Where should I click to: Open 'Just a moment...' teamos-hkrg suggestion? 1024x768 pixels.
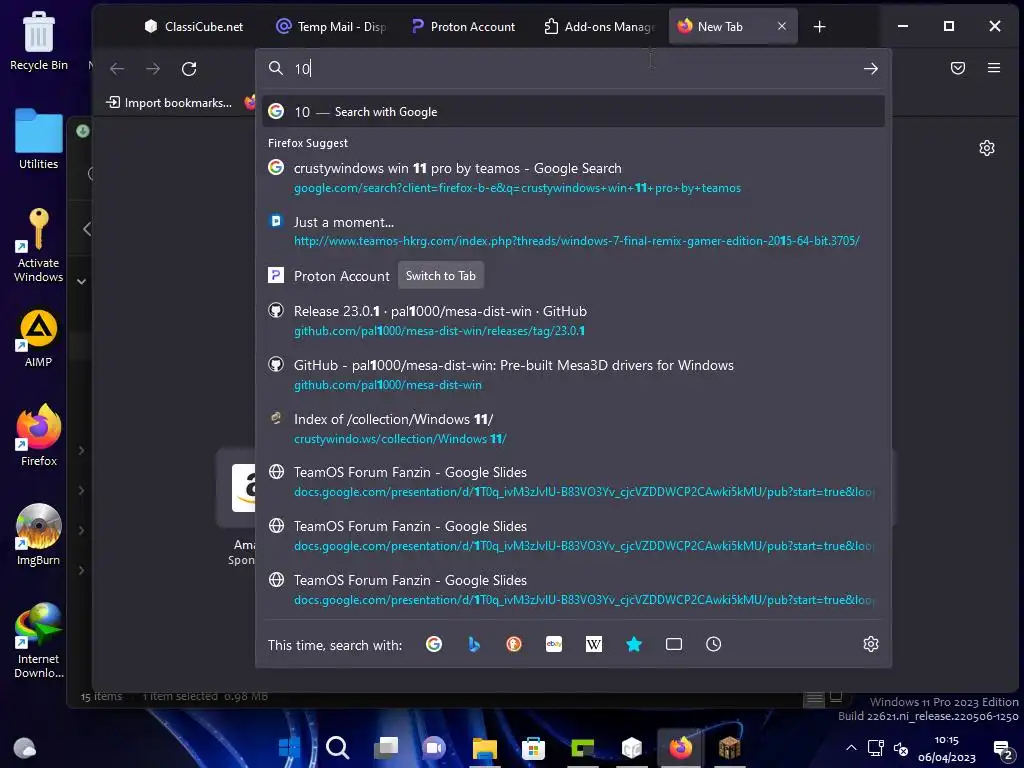[x=573, y=231]
